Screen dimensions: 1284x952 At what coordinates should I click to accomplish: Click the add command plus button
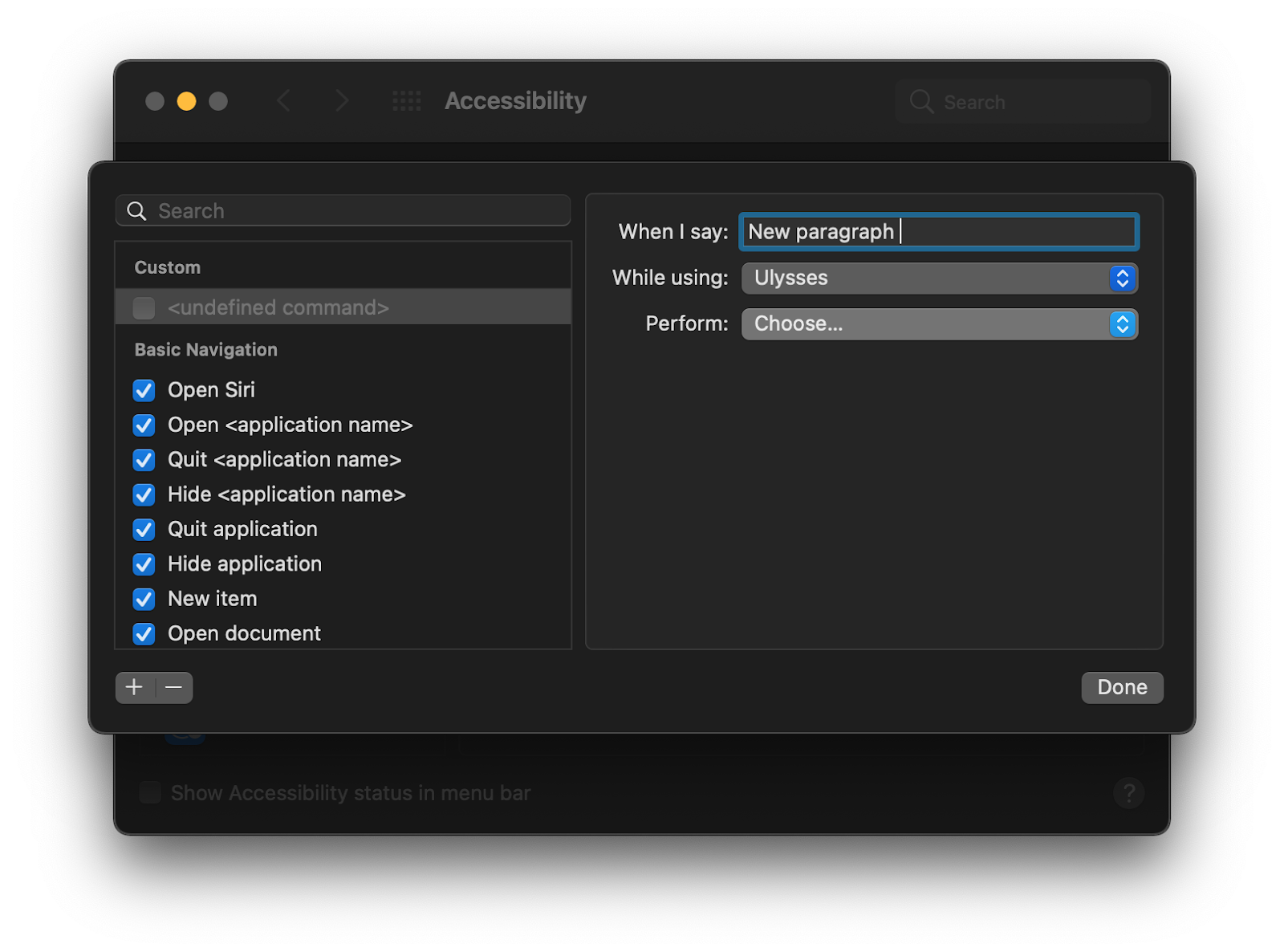135,687
